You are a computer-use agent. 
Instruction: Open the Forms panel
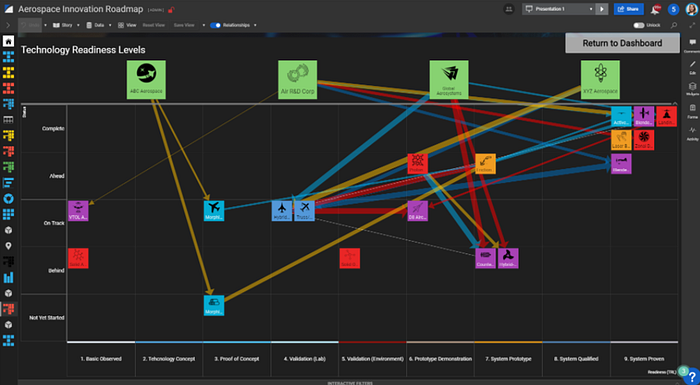(x=692, y=111)
